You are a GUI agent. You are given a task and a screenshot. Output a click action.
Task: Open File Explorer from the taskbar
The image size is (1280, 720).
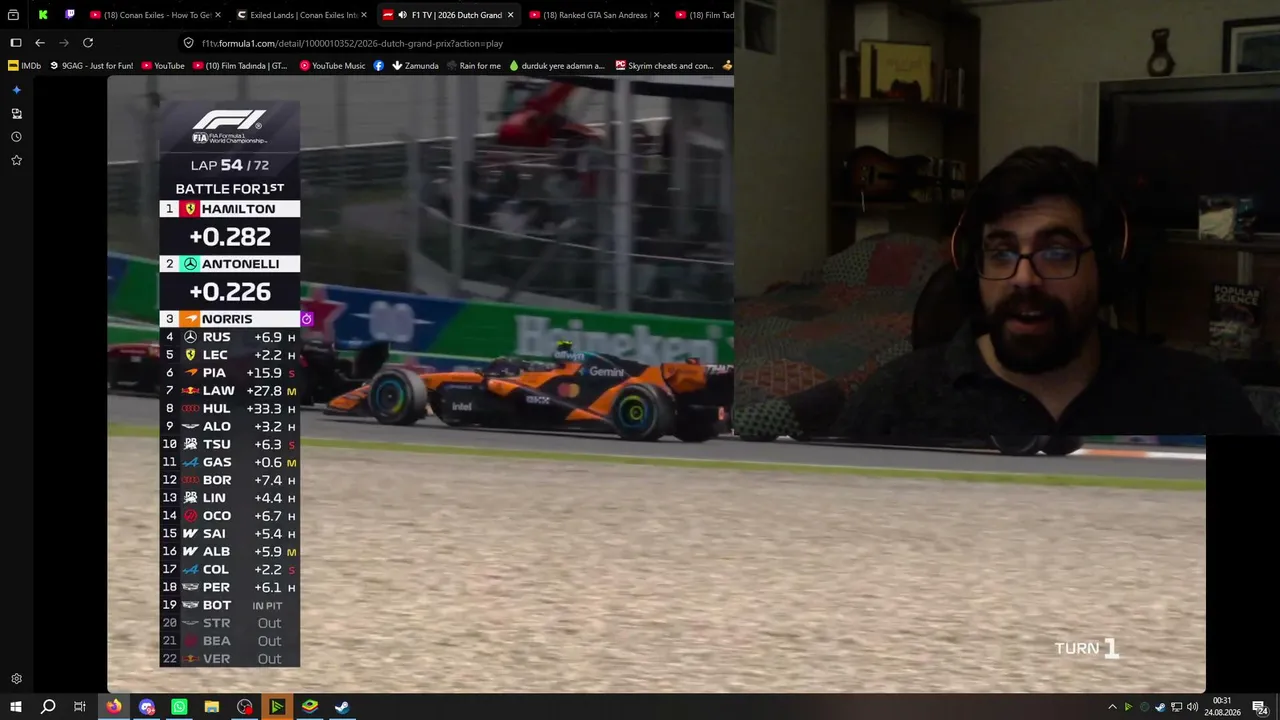[x=212, y=707]
